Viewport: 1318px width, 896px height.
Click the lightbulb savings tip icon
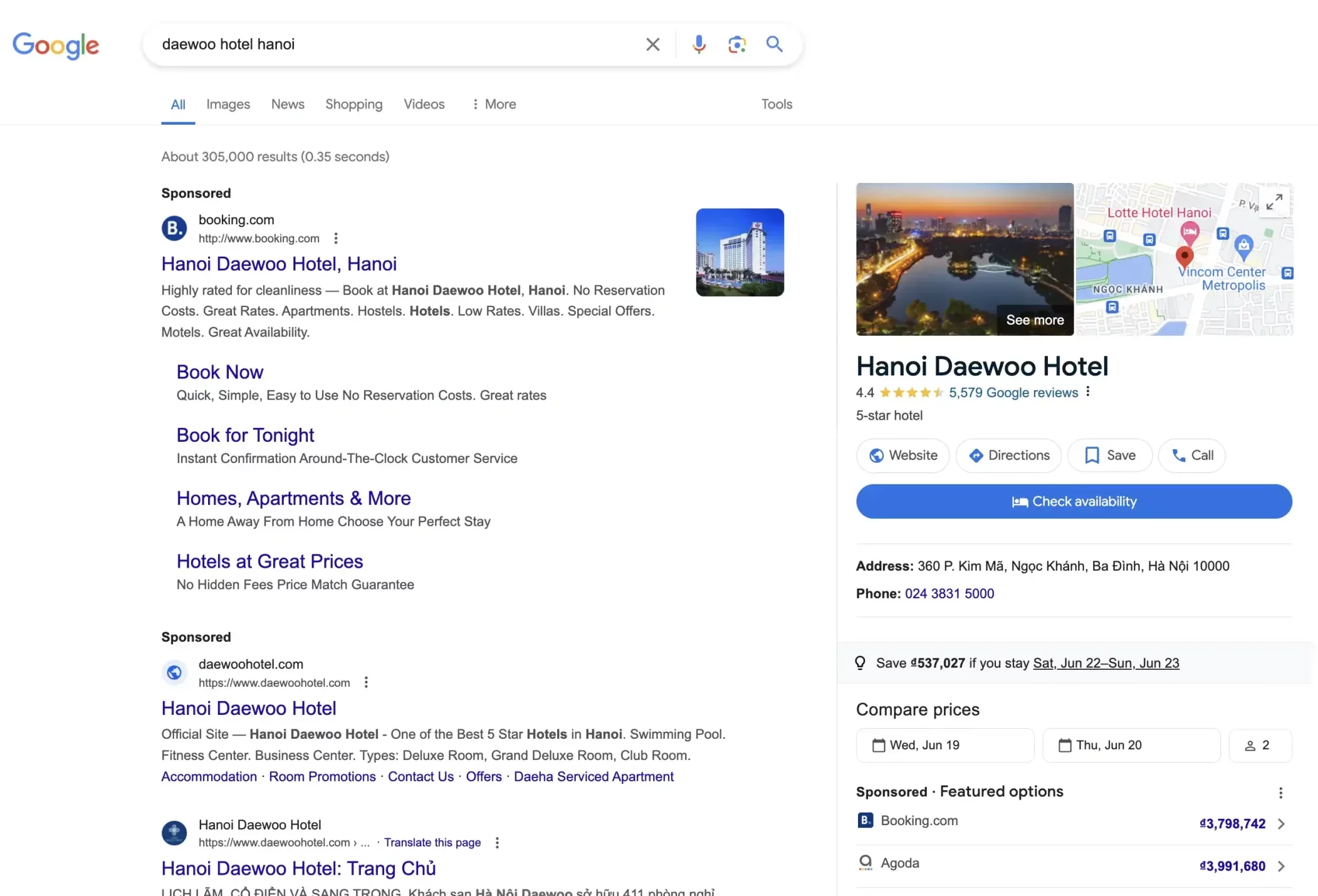click(860, 663)
